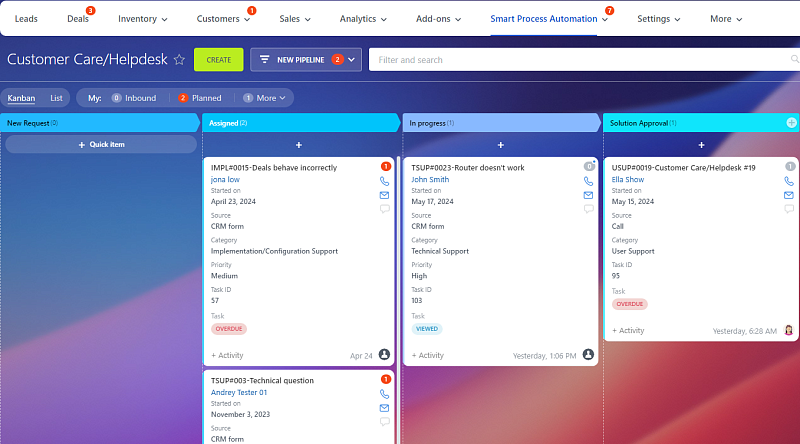The image size is (800, 444).
Task: Add item in Assigned column
Action: [299, 145]
